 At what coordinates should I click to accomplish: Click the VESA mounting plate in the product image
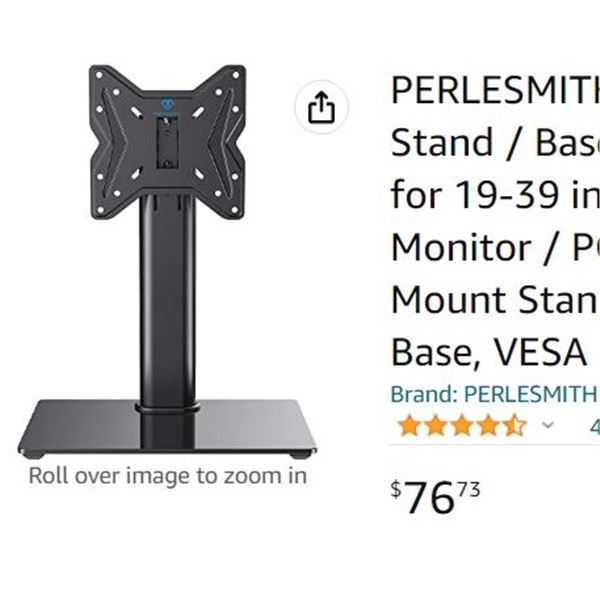[x=167, y=140]
